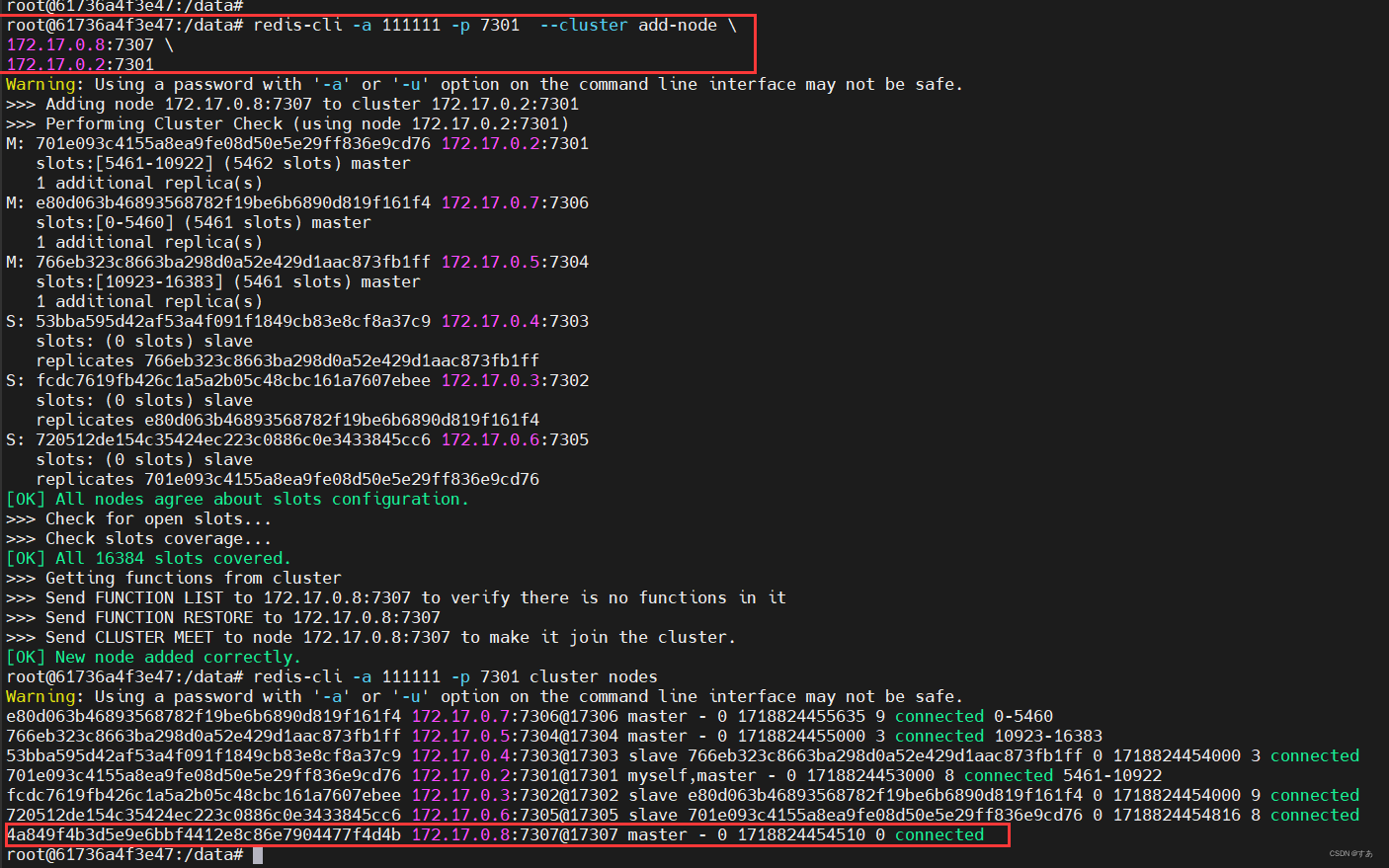Click the 'redis-cli --cluster add-node' command line

pos(371,26)
